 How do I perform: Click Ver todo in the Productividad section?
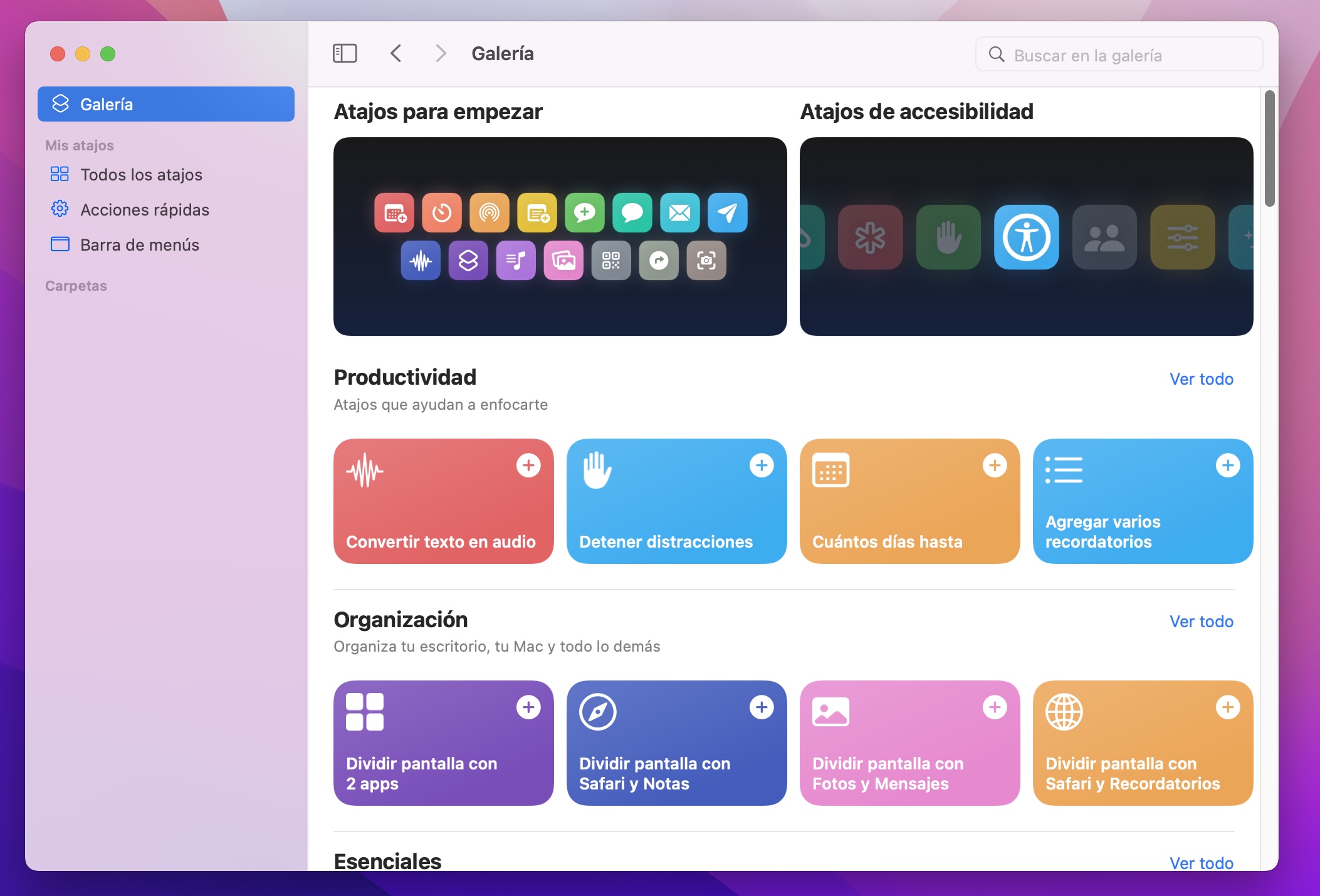click(x=1202, y=379)
